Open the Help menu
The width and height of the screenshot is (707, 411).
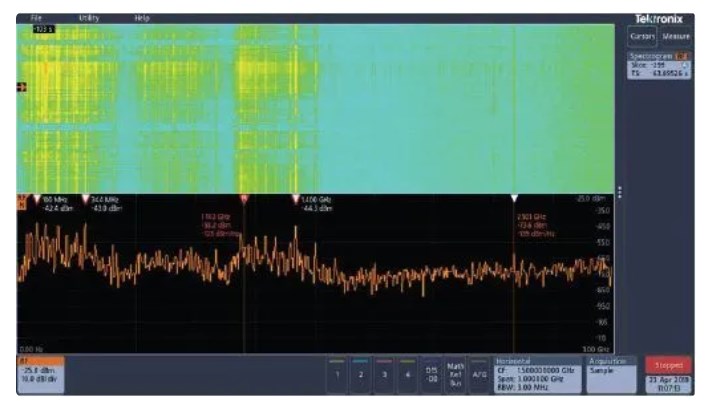[x=142, y=18]
